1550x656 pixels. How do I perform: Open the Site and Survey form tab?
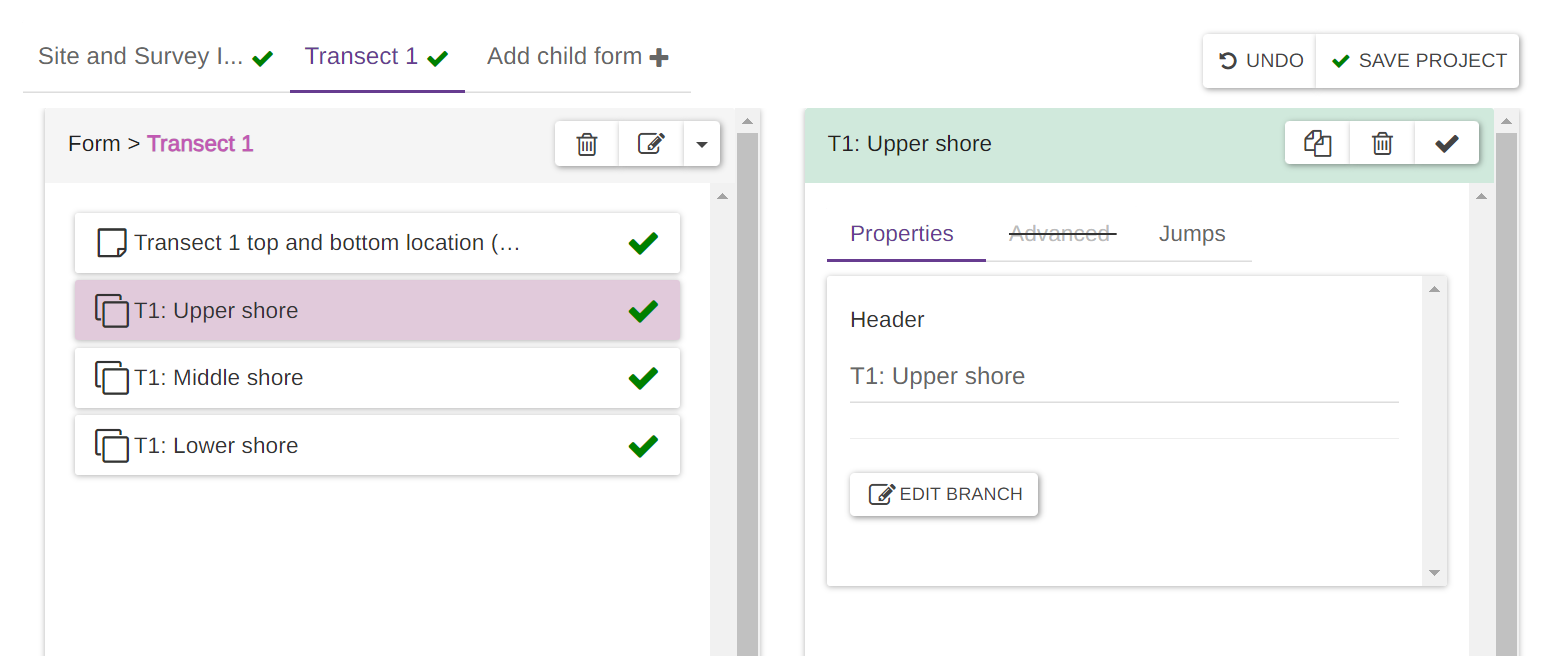click(x=141, y=57)
